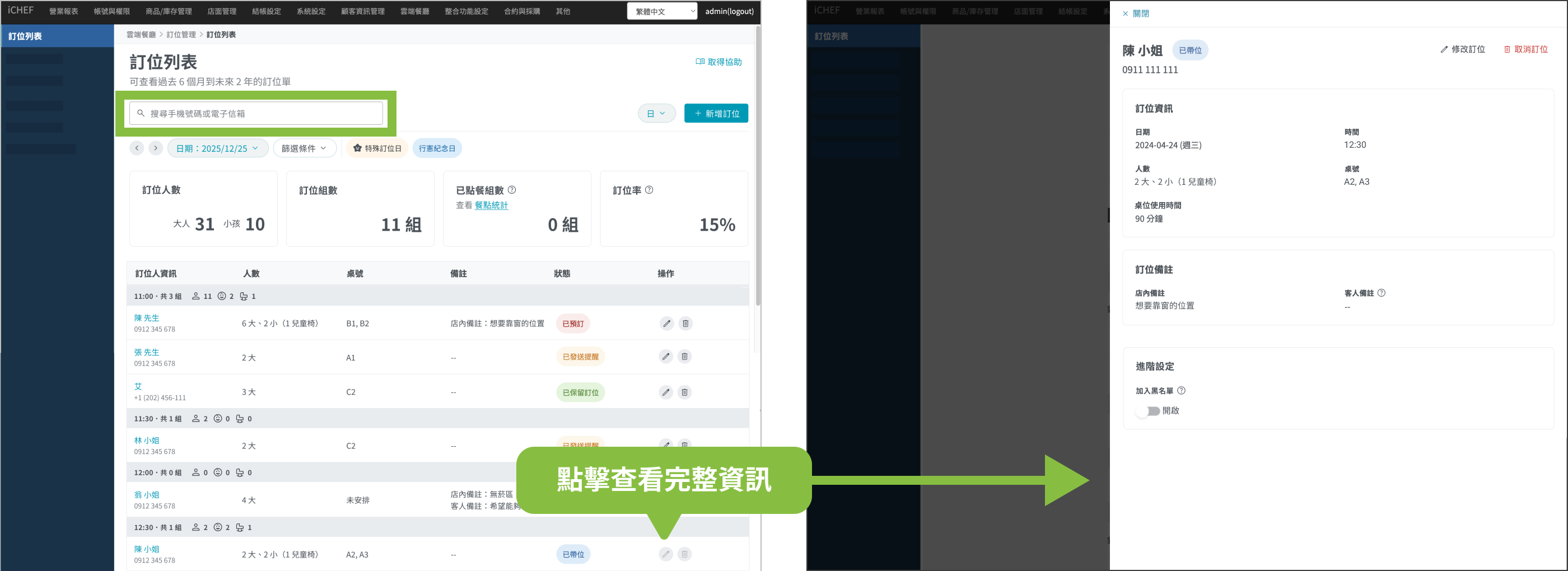This screenshot has width=1568, height=571.
Task: Go to previous date with left arrow
Action: coord(137,148)
